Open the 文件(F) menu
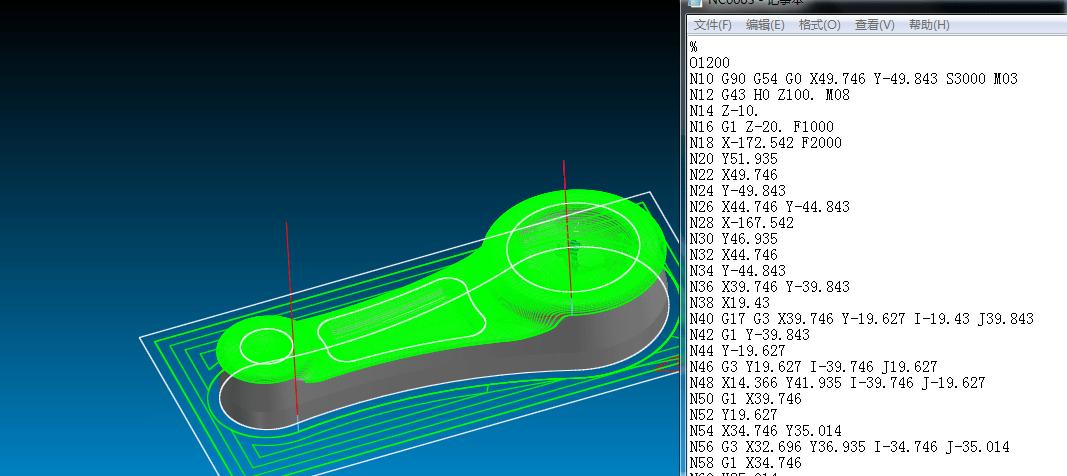 click(x=713, y=25)
